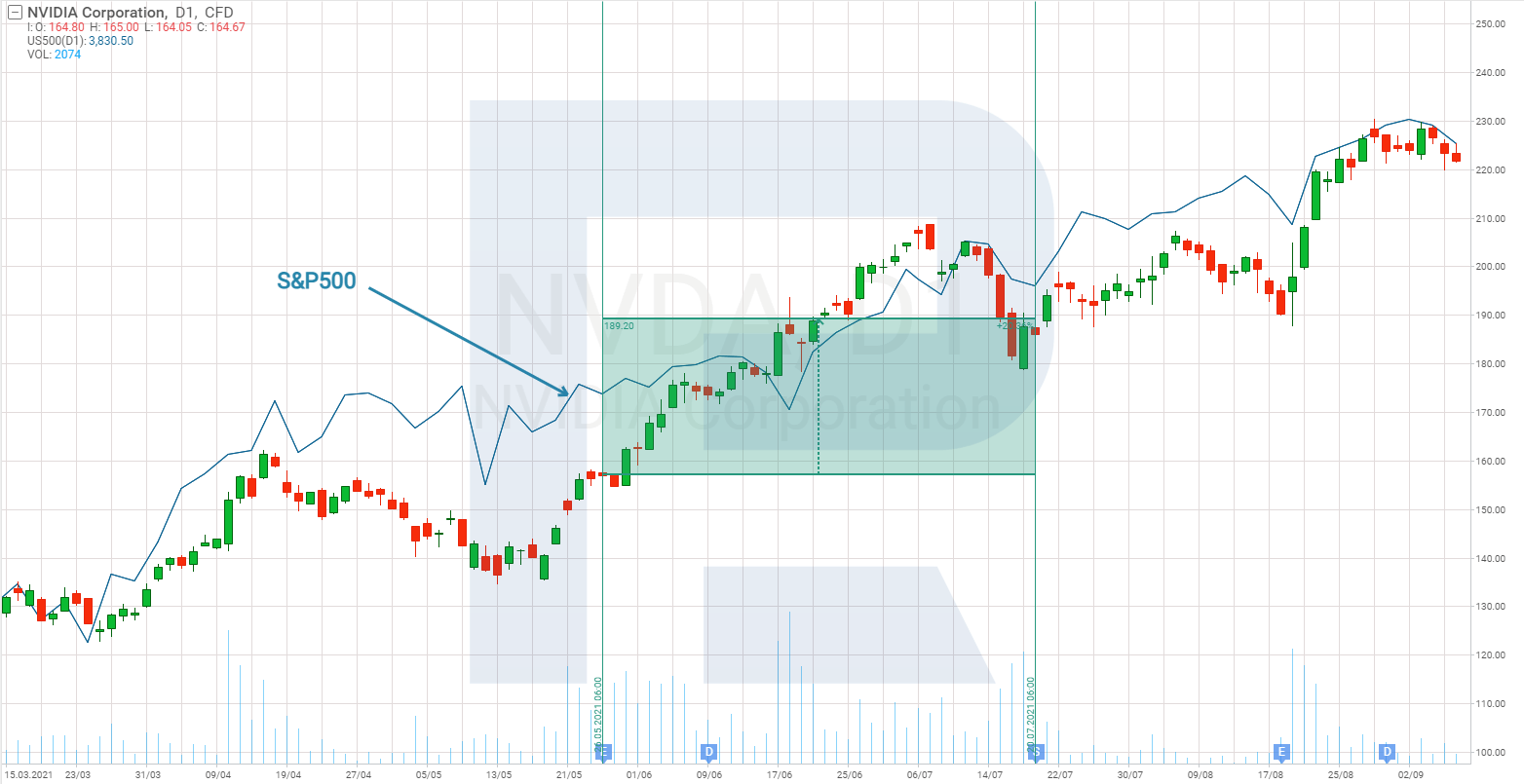This screenshot has width=1524, height=784.
Task: Click the 27/04 date label
Action: [x=359, y=775]
